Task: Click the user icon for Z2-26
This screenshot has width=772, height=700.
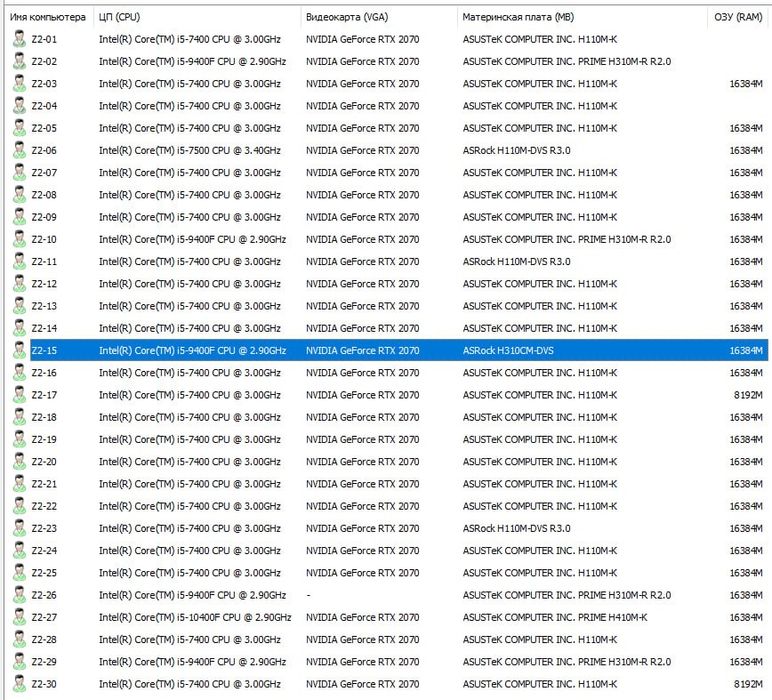Action: [x=19, y=595]
